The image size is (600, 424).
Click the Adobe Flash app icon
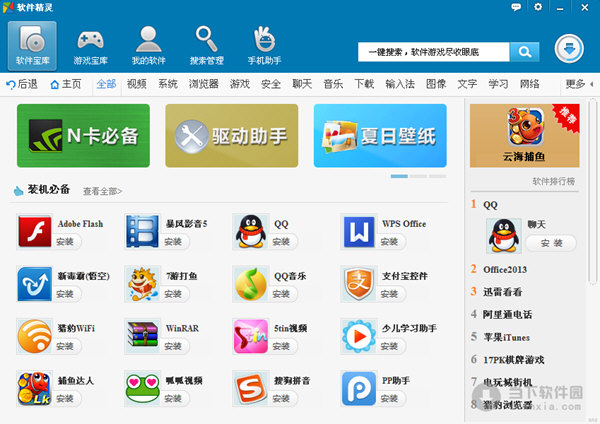coord(34,232)
